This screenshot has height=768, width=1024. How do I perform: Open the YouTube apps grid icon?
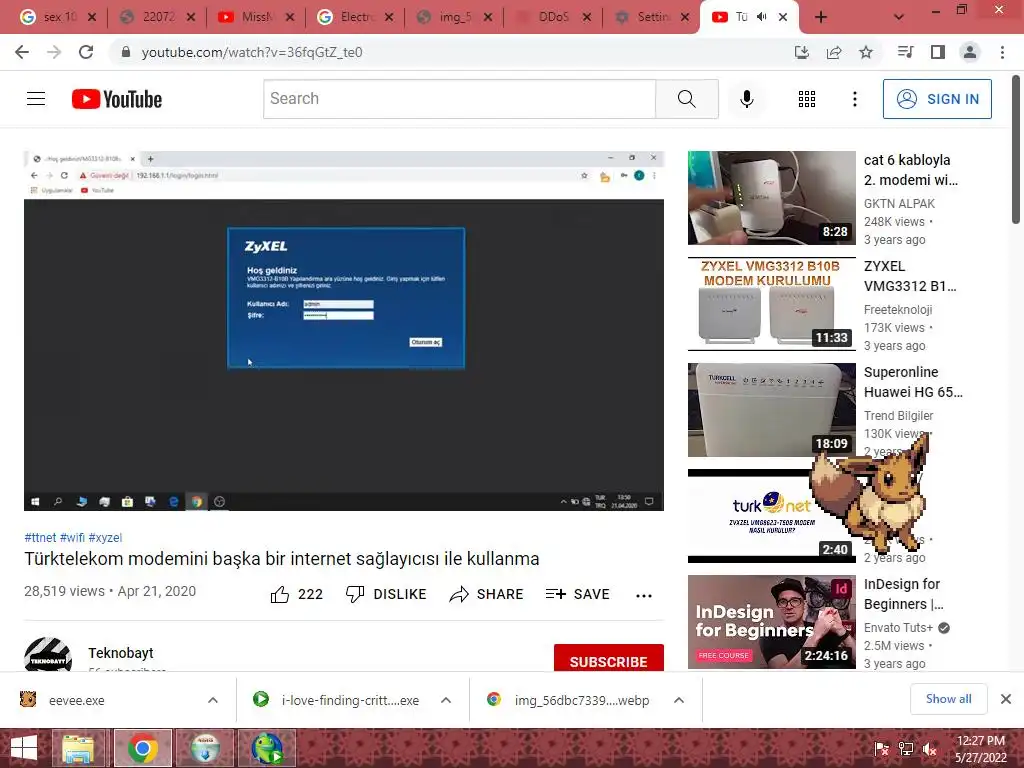tap(807, 99)
